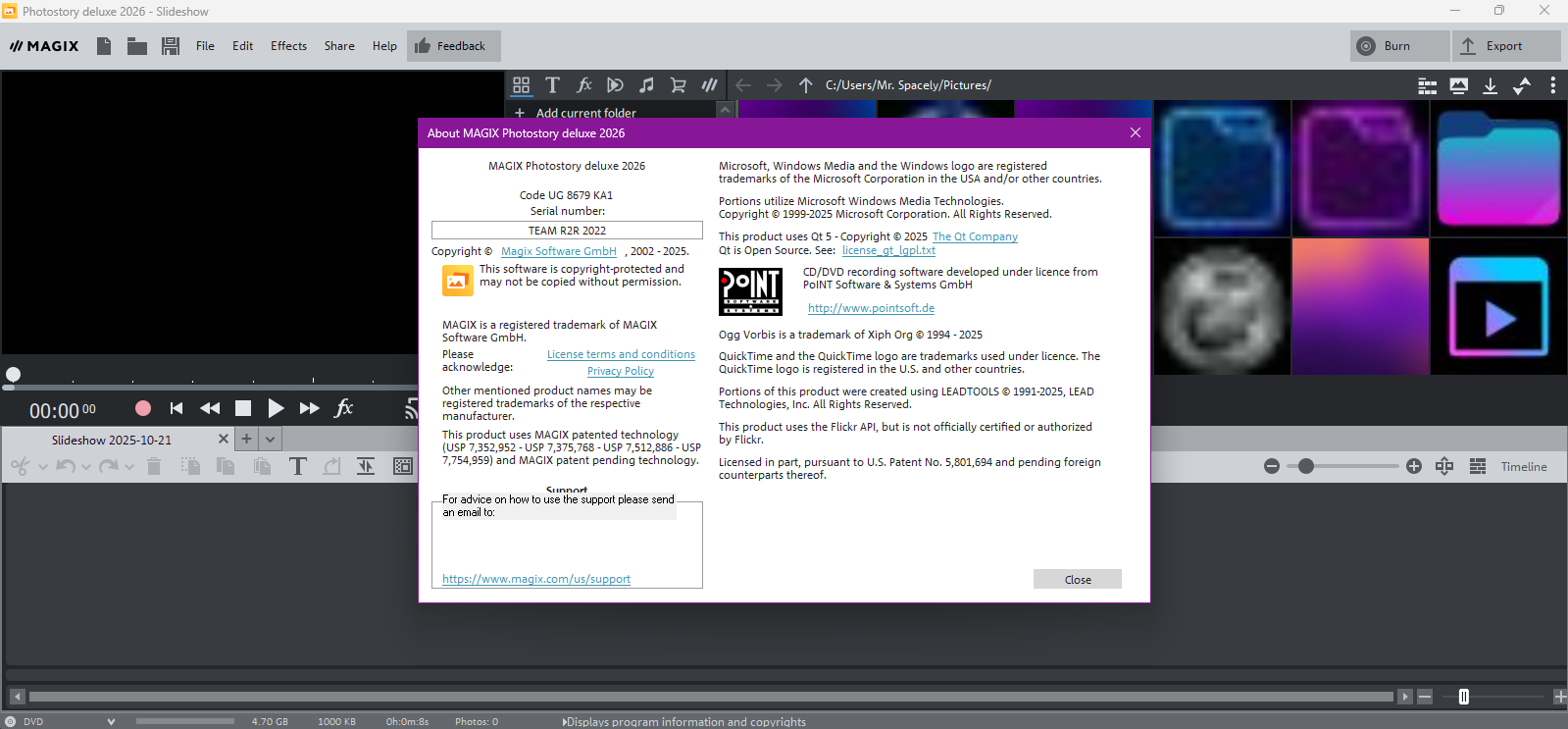The image size is (1568, 729).
Task: Open the media grid view in Media Pool
Action: 522,85
